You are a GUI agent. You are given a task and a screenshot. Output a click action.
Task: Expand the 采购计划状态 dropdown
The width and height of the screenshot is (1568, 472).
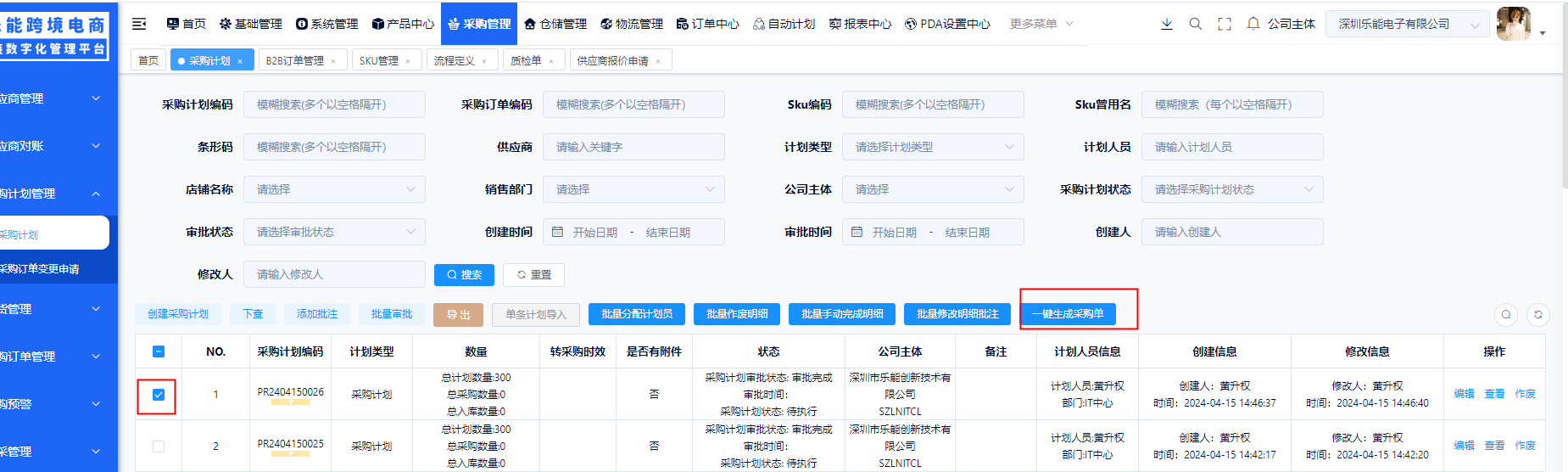click(1231, 189)
